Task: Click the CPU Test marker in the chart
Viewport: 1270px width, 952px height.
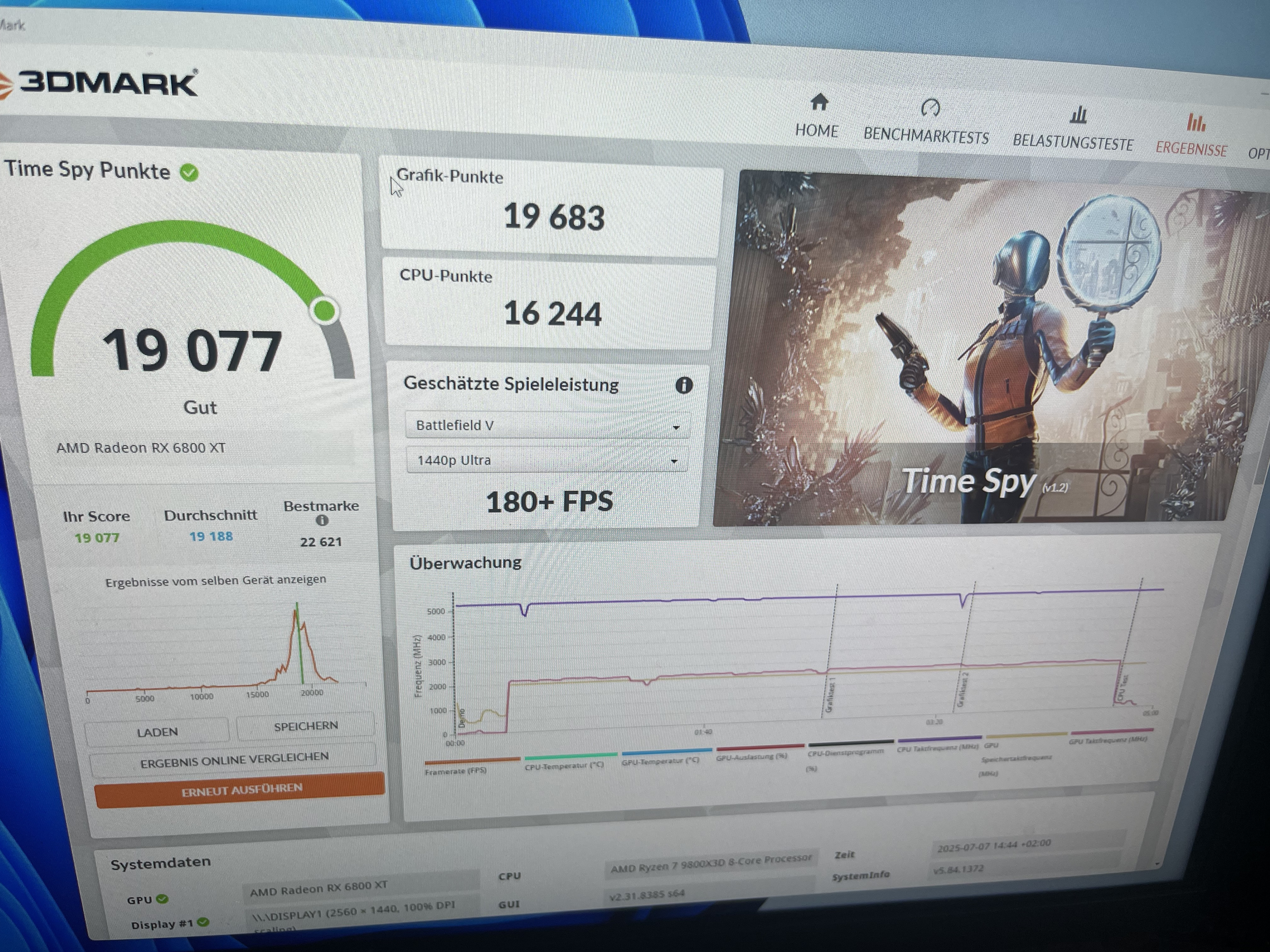Action: coord(1123,688)
